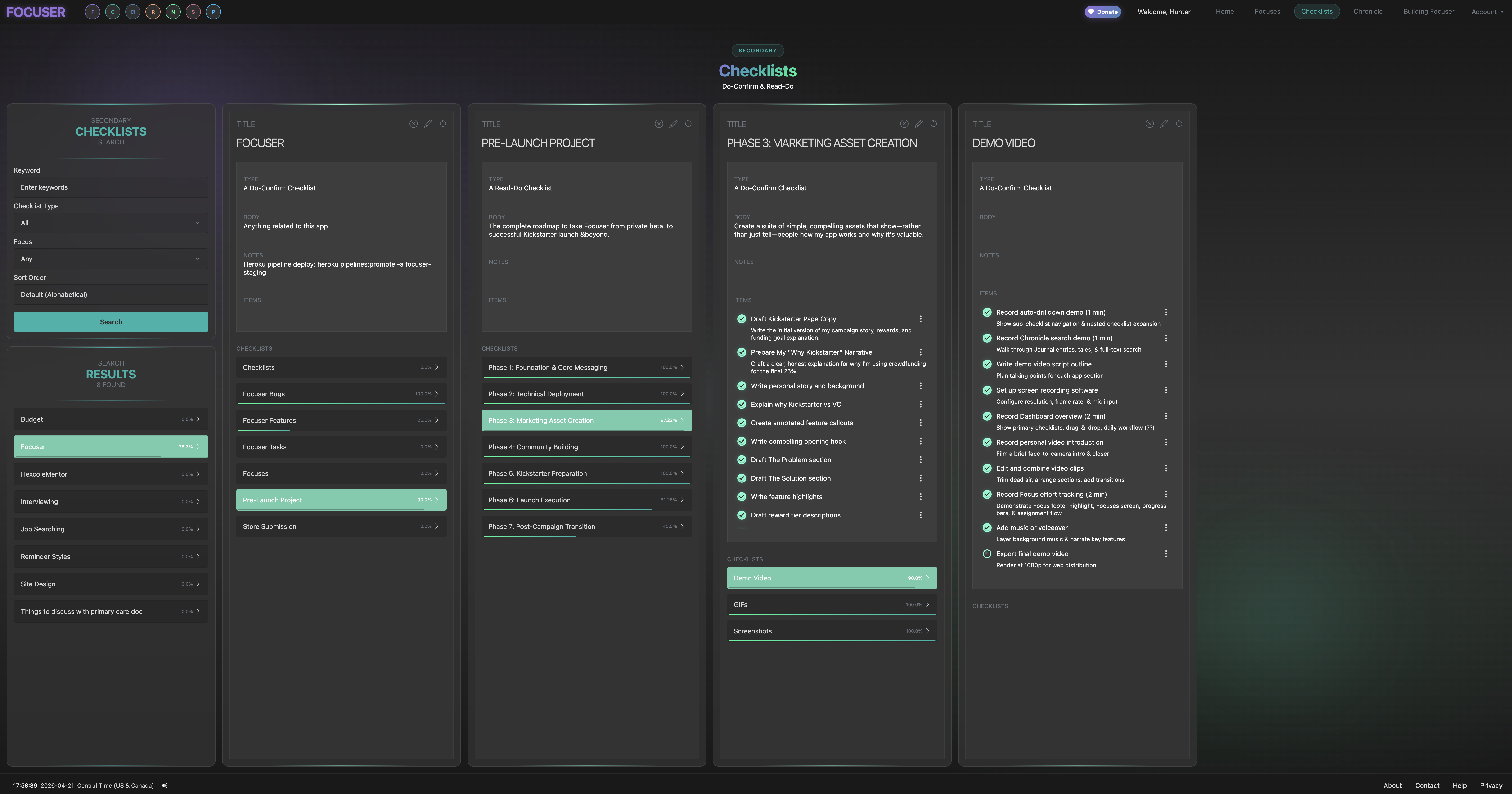Open options menu for Export final demo video

(1166, 554)
